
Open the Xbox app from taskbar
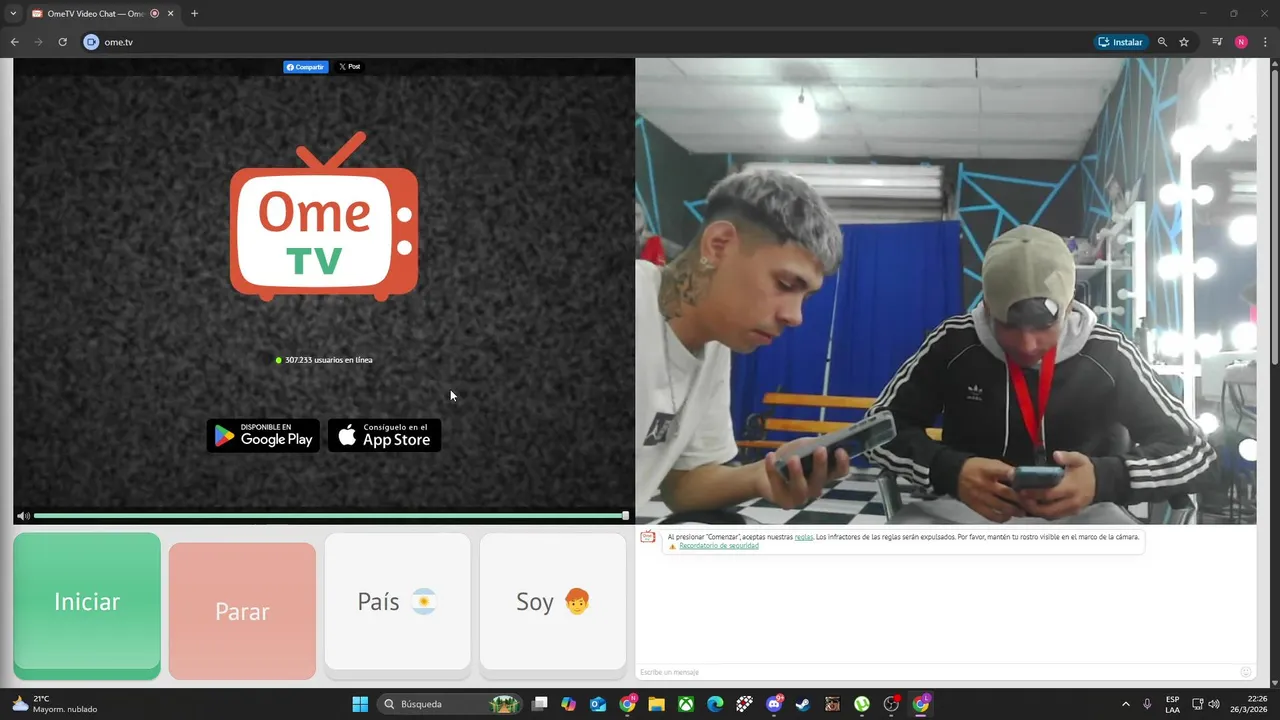[x=686, y=704]
